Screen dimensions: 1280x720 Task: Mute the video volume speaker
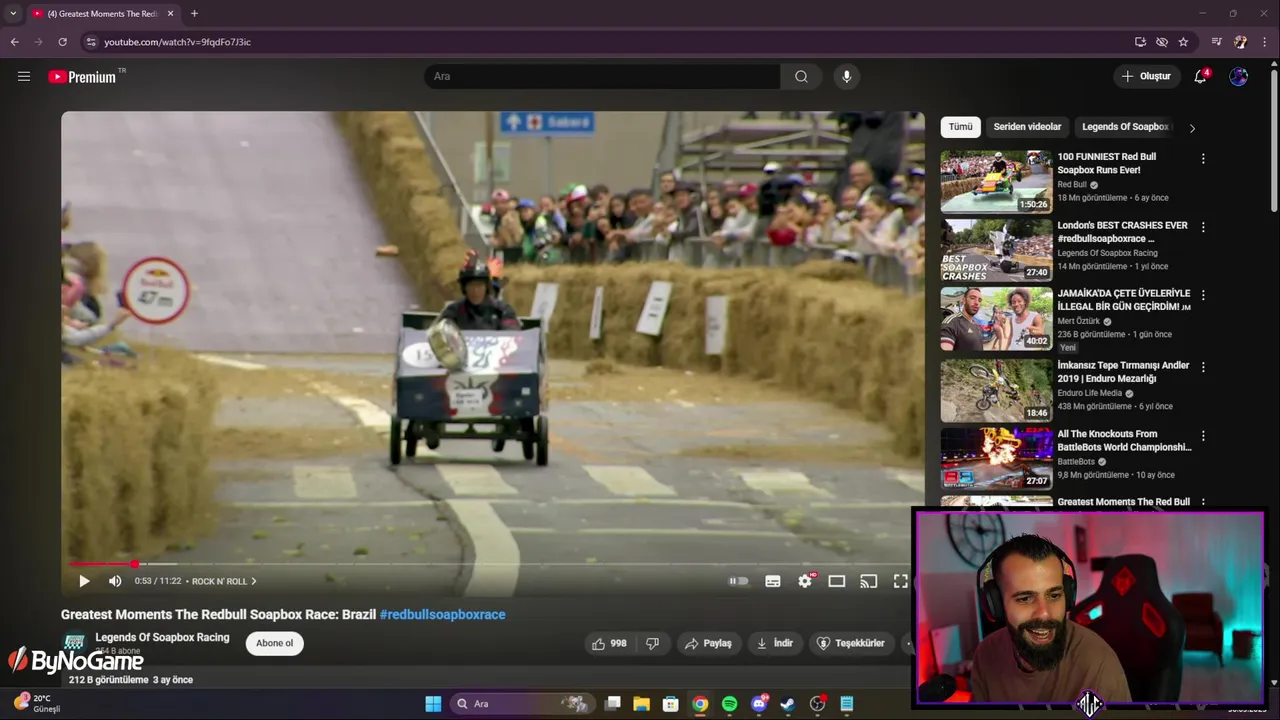115,581
